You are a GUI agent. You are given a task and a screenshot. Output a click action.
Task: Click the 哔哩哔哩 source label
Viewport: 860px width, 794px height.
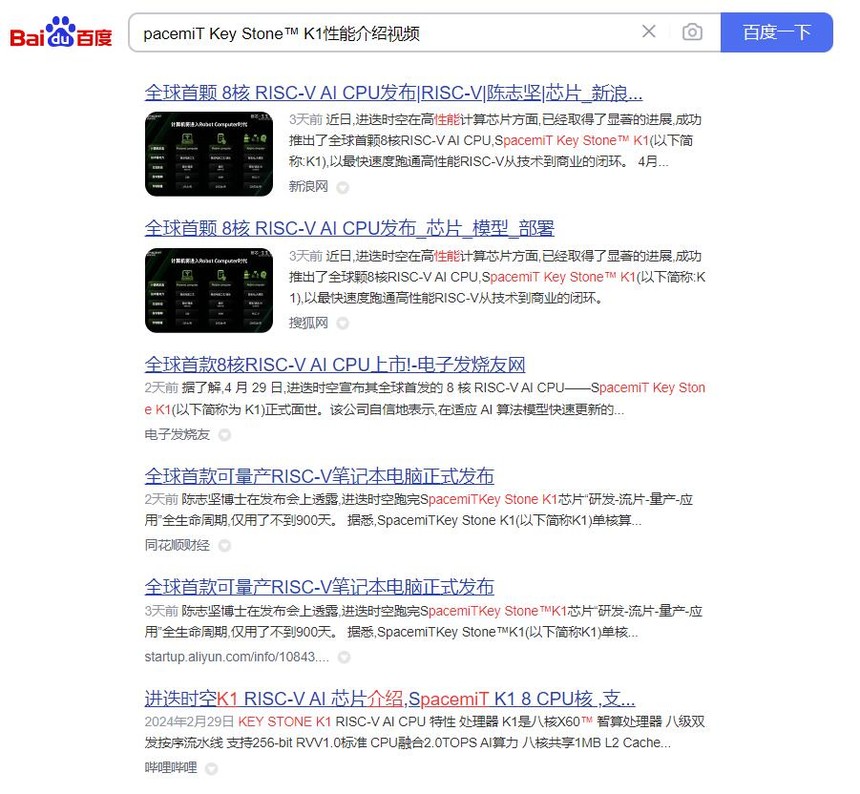171,768
